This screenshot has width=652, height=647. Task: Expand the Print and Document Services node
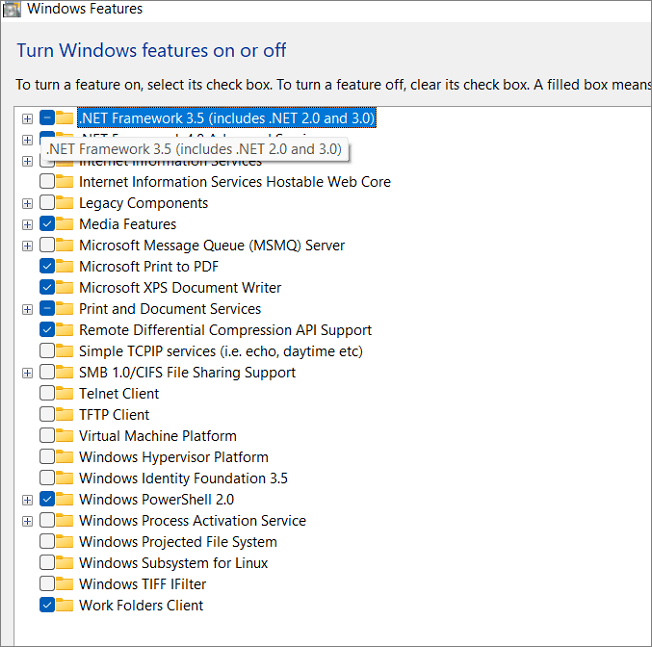[27, 309]
